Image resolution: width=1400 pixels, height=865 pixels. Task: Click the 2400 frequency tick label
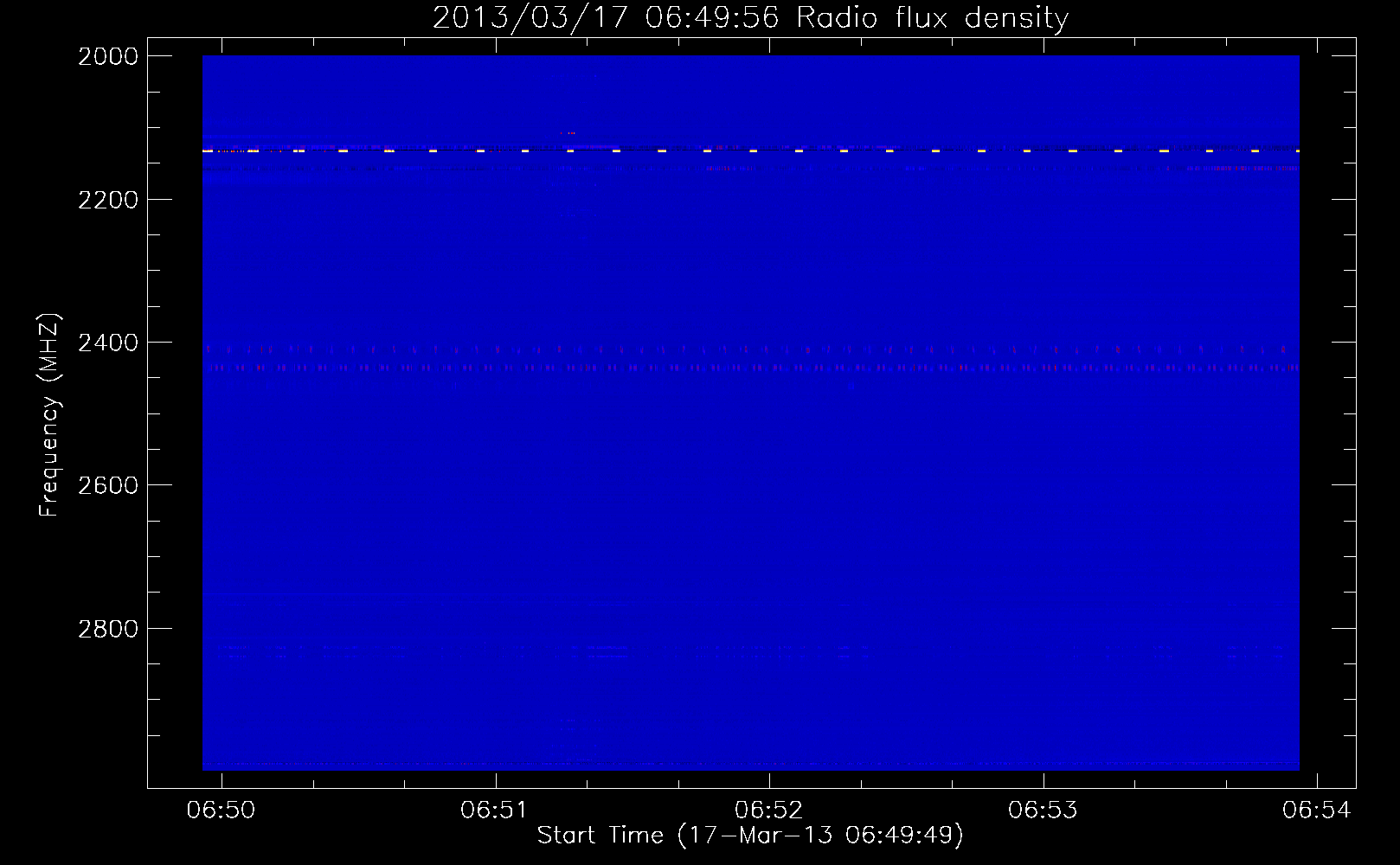[108, 343]
